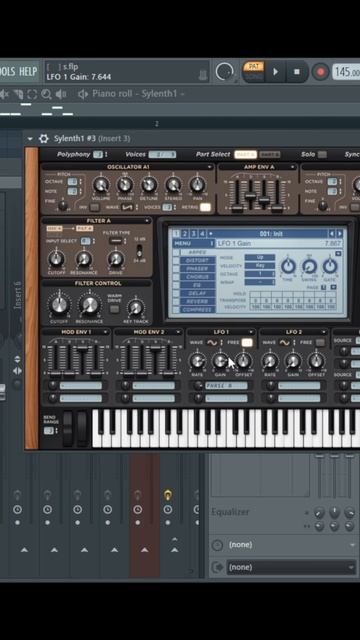Screen dimensions: 360x640
Task: Open Sylenth1 window dropdown arrow
Action: [30, 139]
